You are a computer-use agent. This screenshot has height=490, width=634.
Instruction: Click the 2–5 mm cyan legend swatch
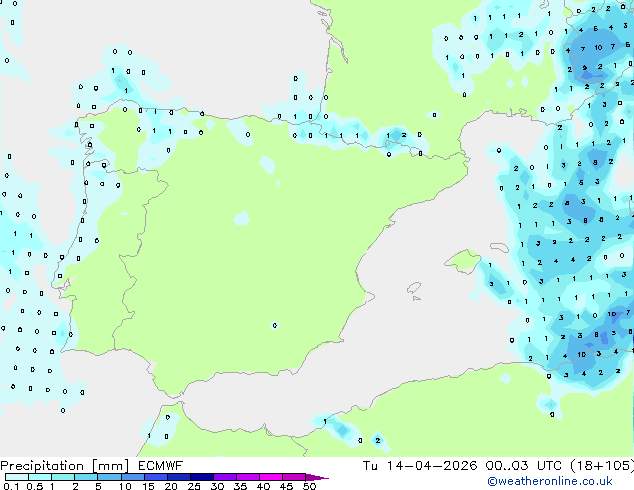coord(86,477)
